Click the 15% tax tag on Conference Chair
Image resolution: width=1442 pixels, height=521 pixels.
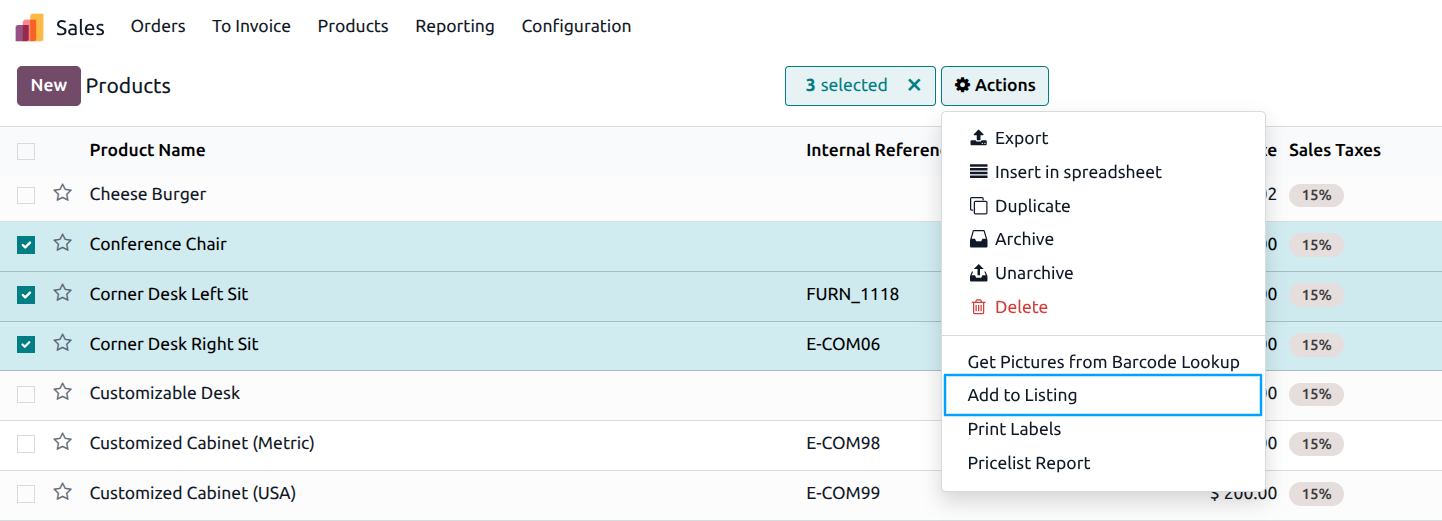tap(1316, 245)
